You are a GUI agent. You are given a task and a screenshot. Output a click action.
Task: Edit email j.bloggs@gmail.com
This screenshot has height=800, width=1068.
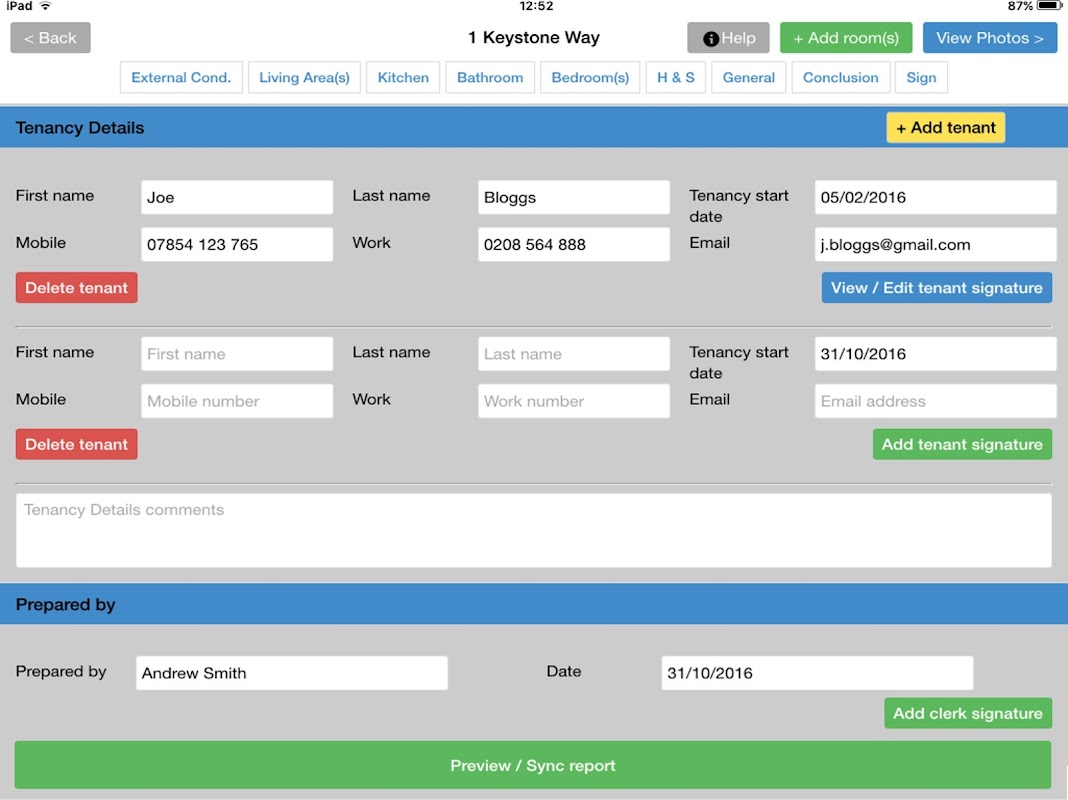[x=935, y=244]
